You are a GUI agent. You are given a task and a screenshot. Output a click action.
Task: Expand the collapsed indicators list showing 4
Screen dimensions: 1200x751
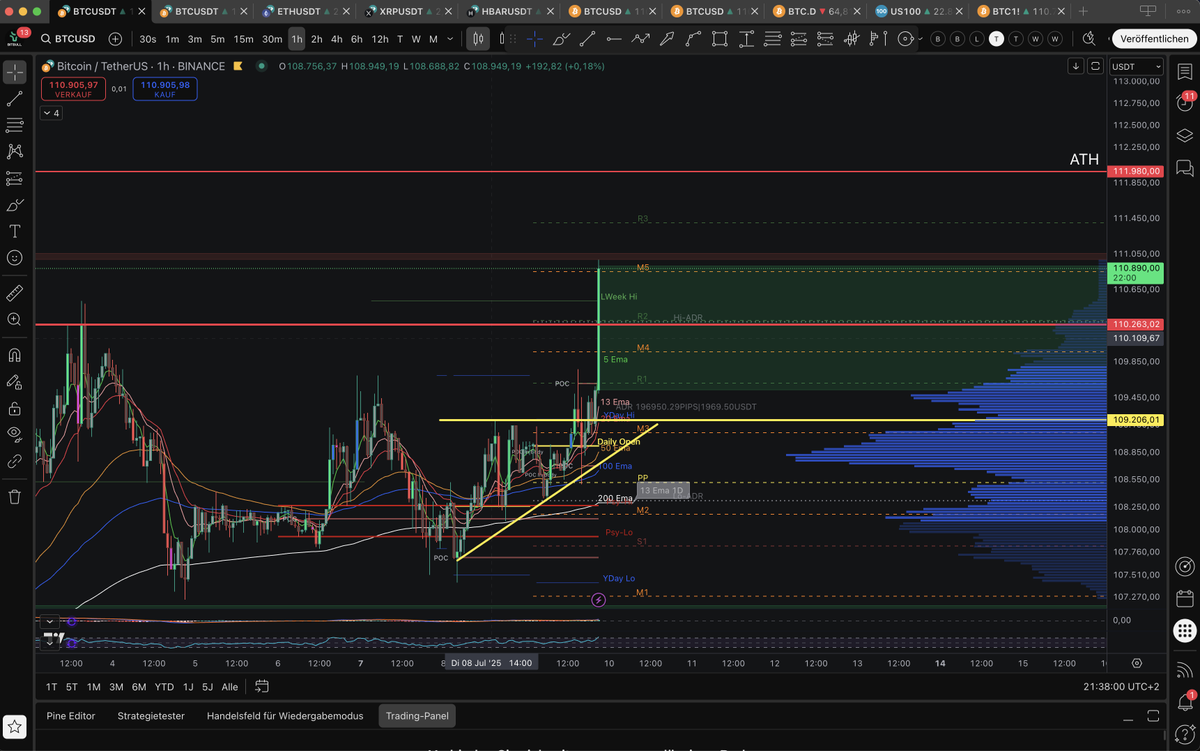pyautogui.click(x=51, y=113)
